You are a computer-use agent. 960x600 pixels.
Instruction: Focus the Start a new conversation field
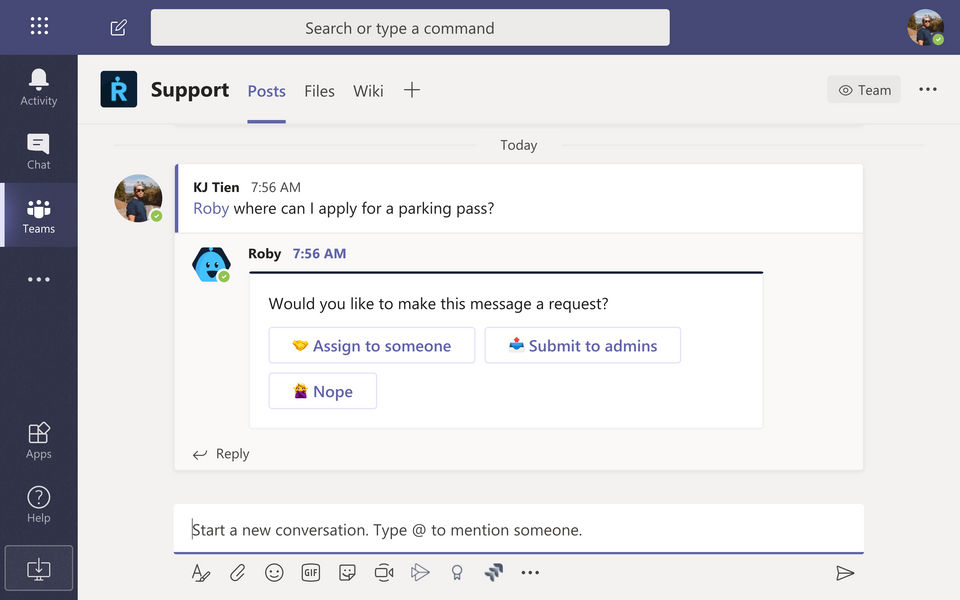(x=518, y=529)
